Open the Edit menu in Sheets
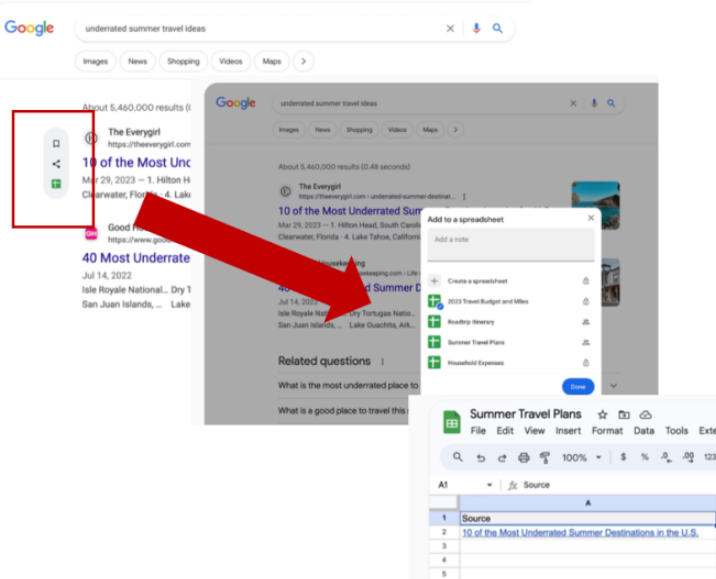The width and height of the screenshot is (716, 579). pos(505,431)
